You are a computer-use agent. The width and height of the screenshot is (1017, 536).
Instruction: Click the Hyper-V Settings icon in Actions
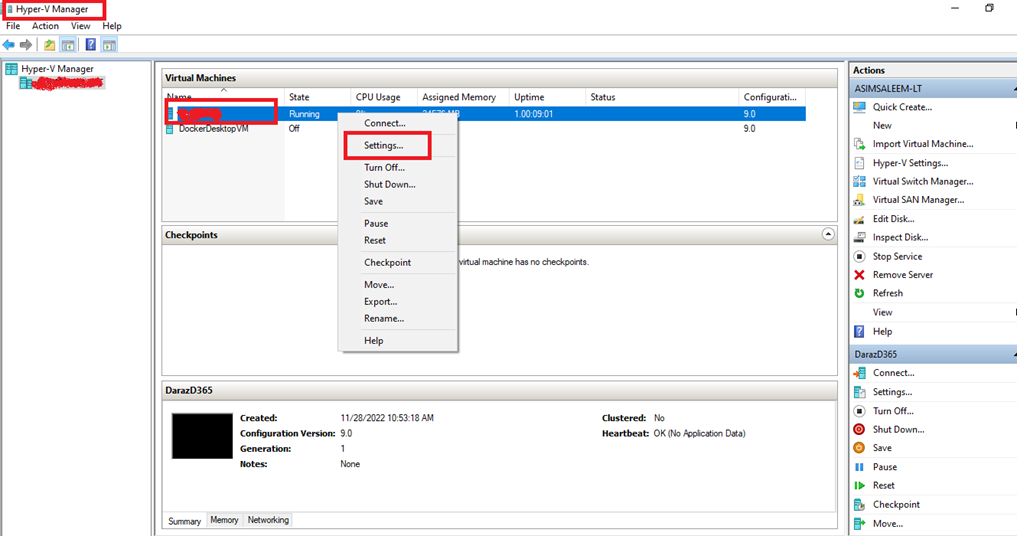pyautogui.click(x=859, y=163)
